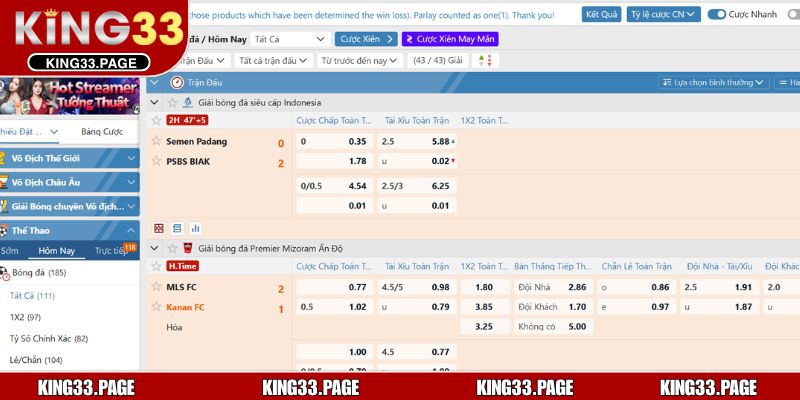Click the soccer ball icon next to Bóng đá

click(4, 273)
